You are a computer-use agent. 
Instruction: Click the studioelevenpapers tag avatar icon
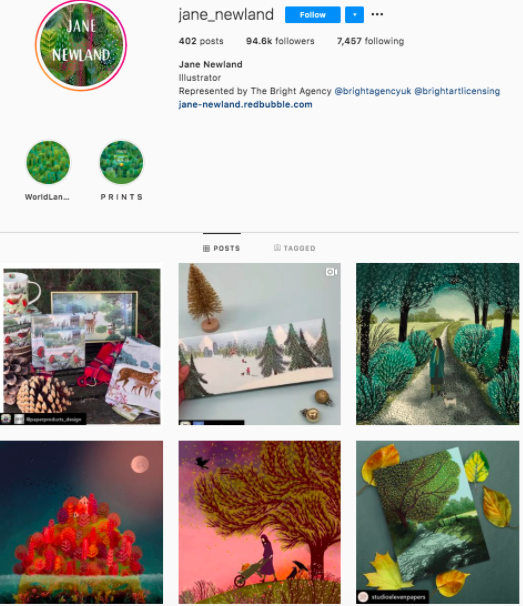point(363,597)
